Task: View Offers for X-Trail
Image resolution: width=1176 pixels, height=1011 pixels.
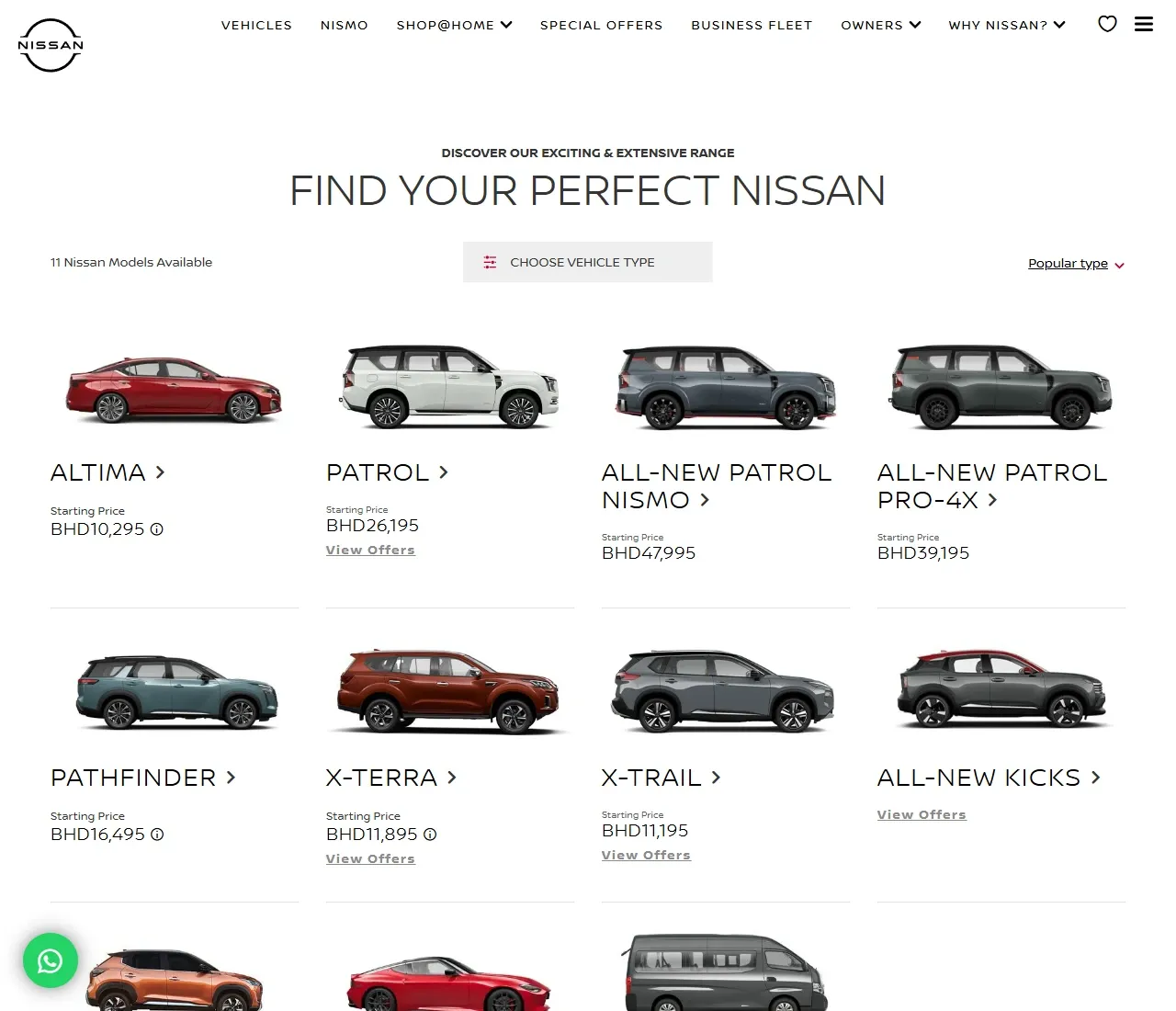Action: [646, 855]
